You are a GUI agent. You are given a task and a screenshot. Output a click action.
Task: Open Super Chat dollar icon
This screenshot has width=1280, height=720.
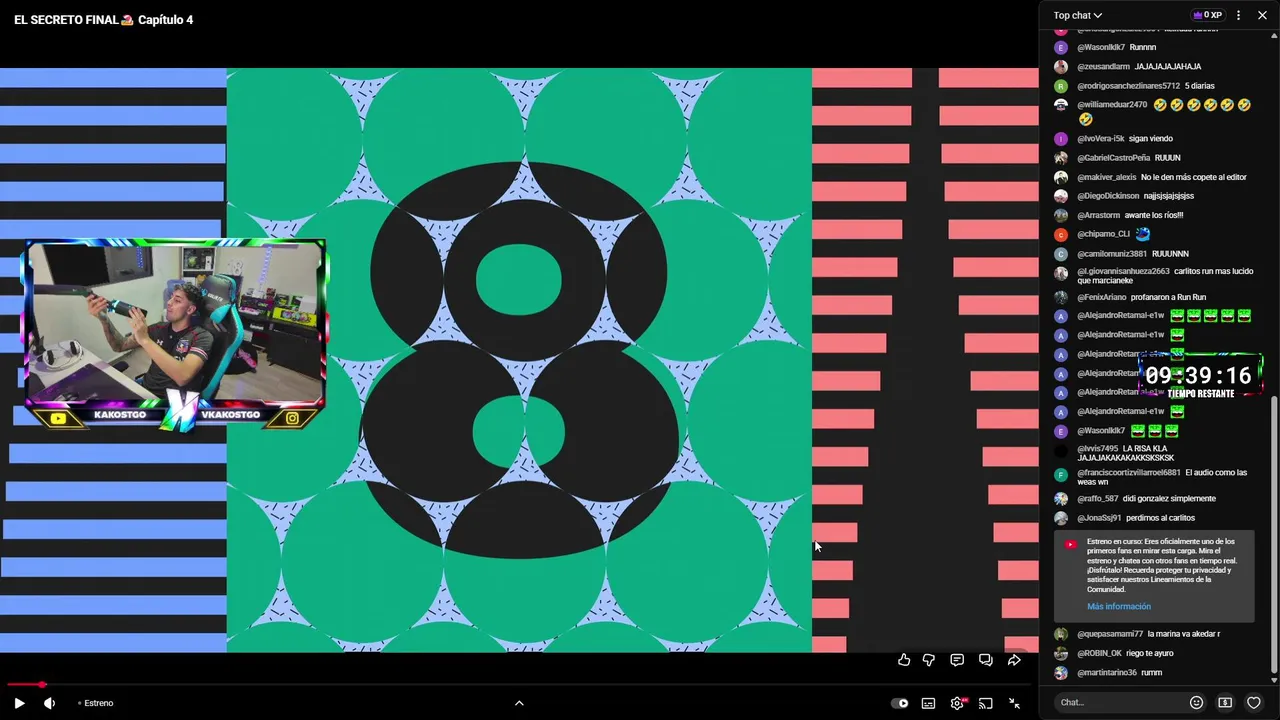[x=1225, y=703]
